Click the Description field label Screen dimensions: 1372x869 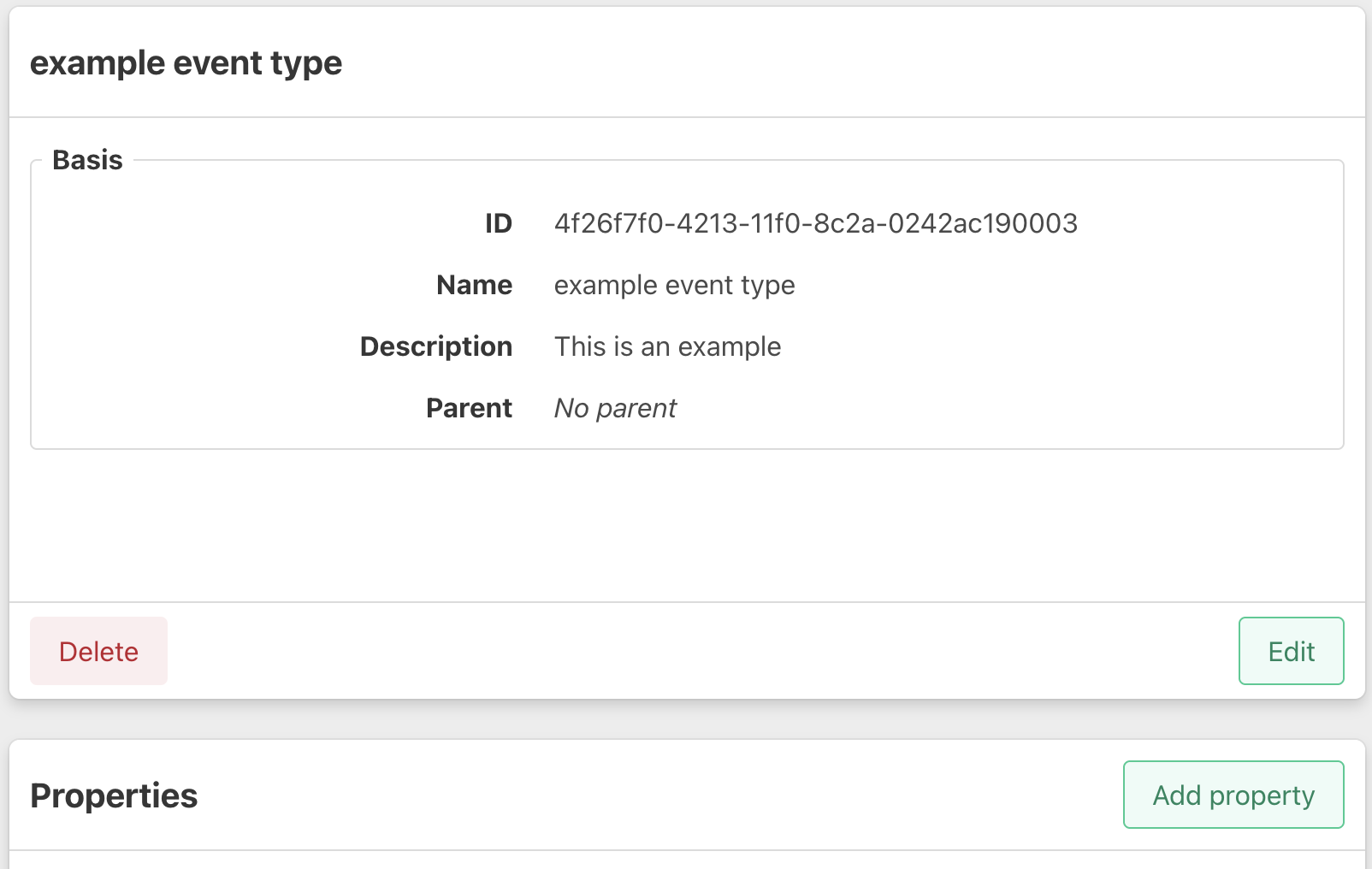click(436, 346)
